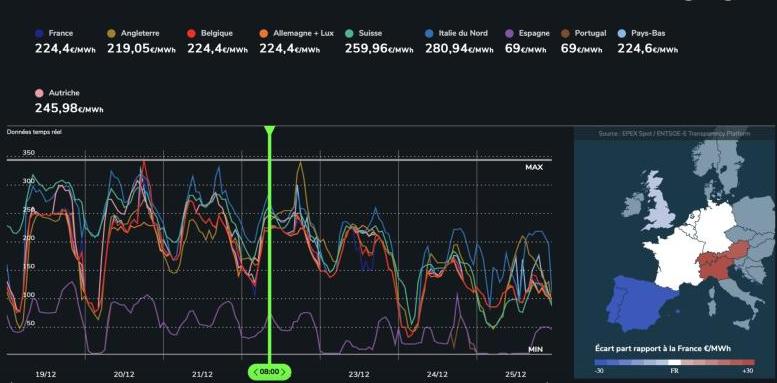Click the 219,05 €/MWh Angleterre price
This screenshot has height=383, width=777.
143,49
